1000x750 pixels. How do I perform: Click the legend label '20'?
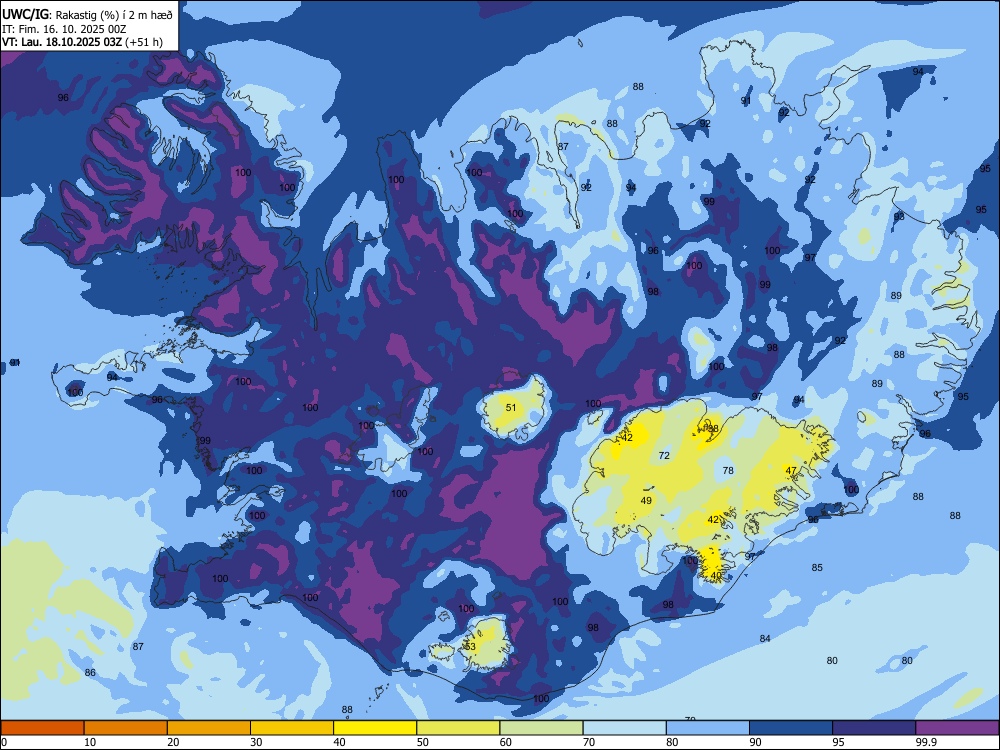pyautogui.click(x=173, y=742)
